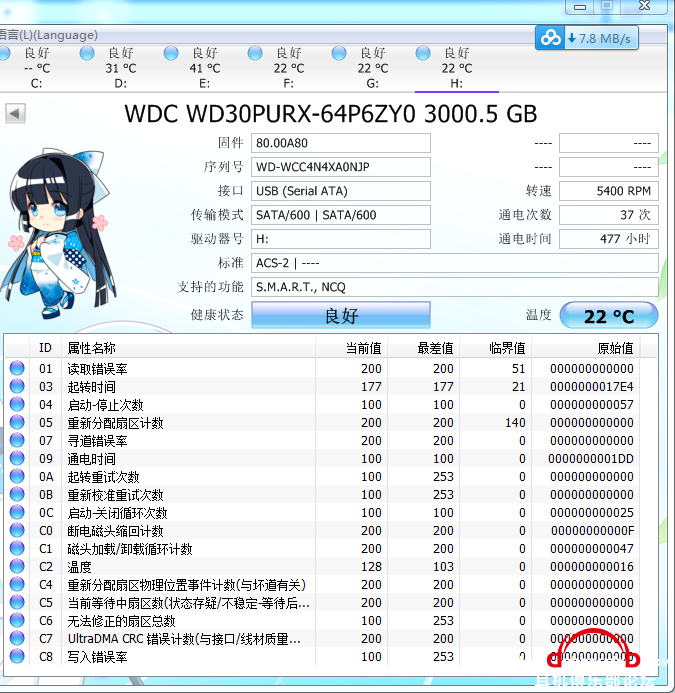Screen dimensions: 675x693
Task: Select the 起转时间 attribute name
Action: click(92, 387)
